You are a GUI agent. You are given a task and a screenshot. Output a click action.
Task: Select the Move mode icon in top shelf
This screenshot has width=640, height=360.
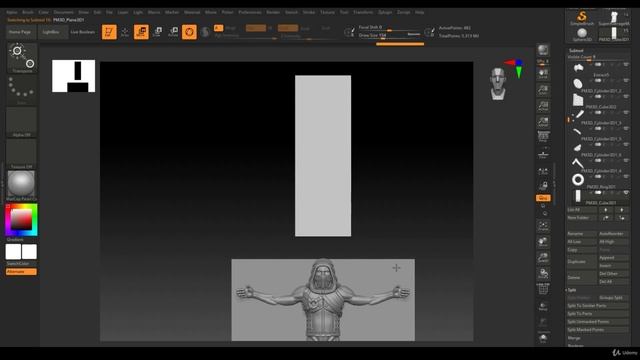point(141,32)
